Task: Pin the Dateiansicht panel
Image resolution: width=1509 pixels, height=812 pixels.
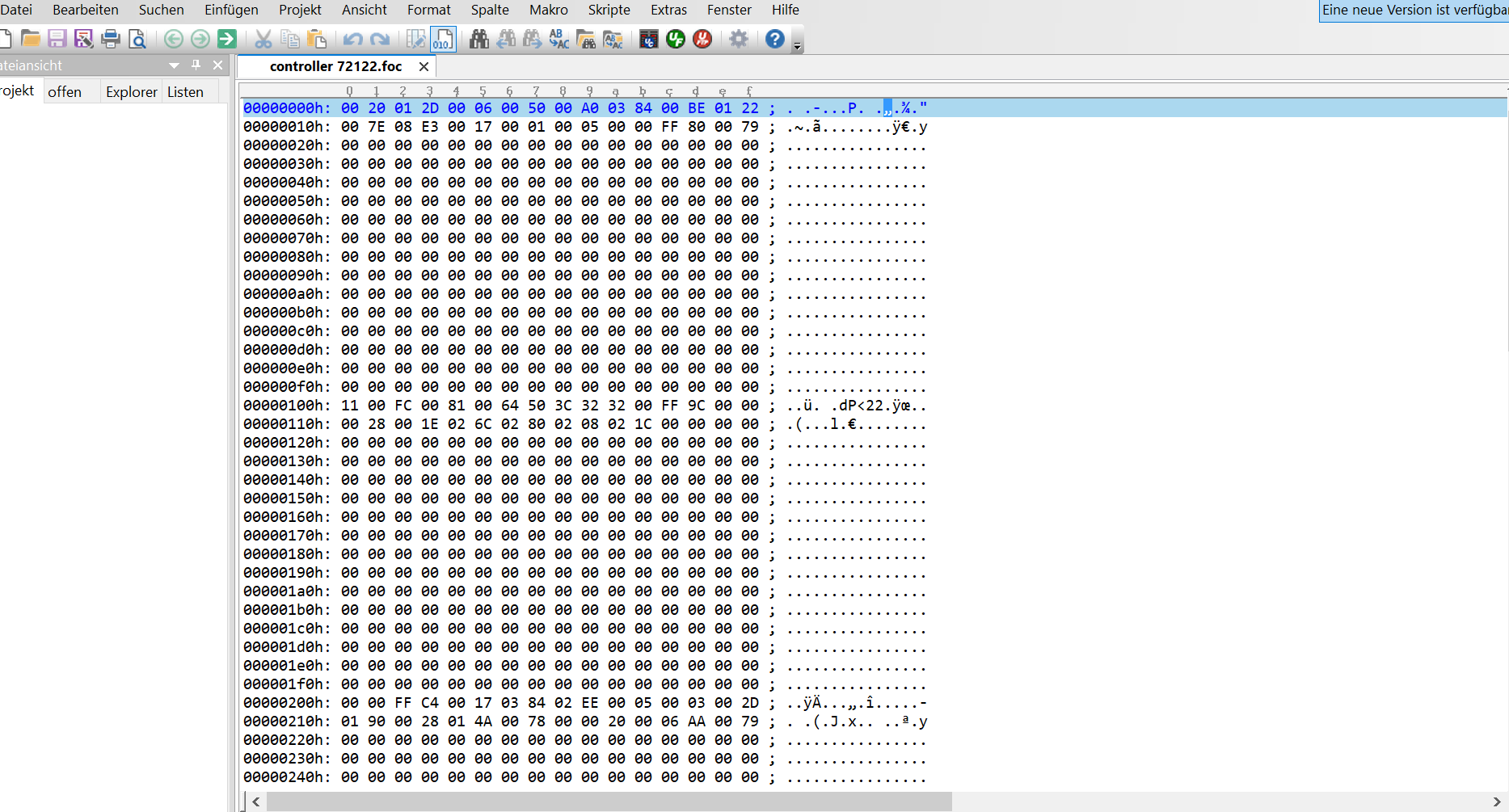Action: [x=196, y=65]
